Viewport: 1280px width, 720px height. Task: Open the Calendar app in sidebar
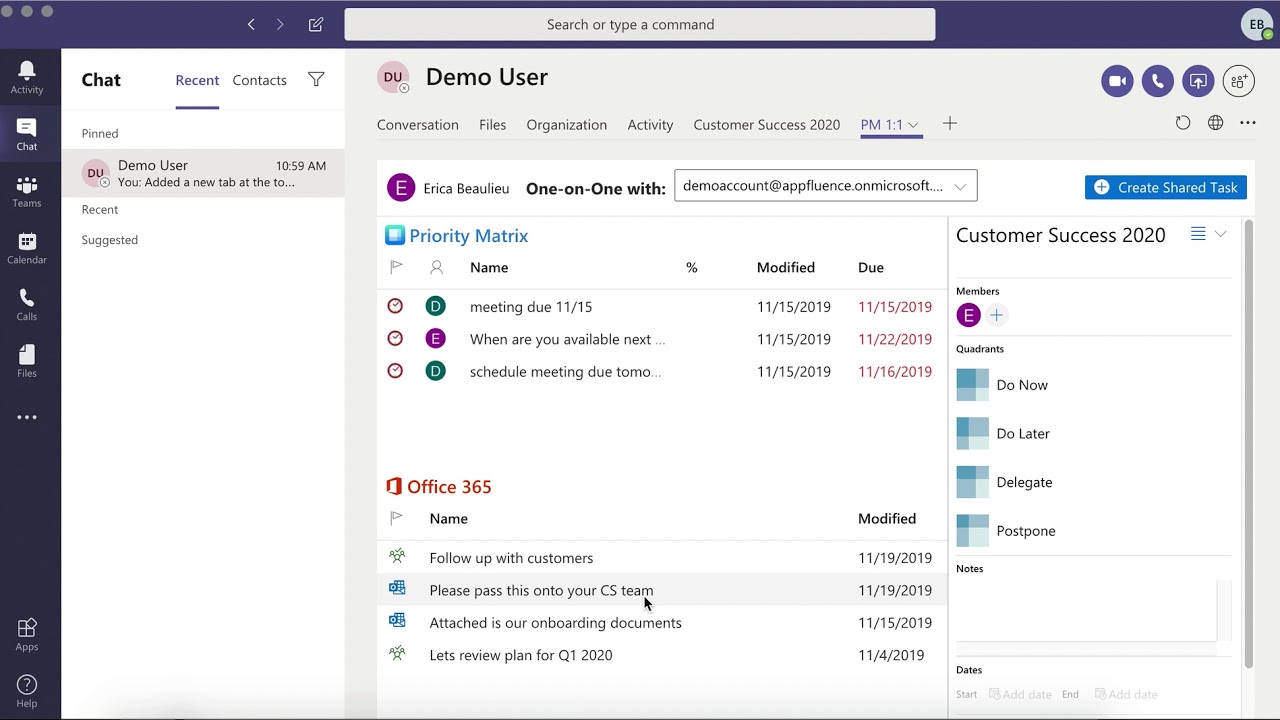tap(27, 248)
